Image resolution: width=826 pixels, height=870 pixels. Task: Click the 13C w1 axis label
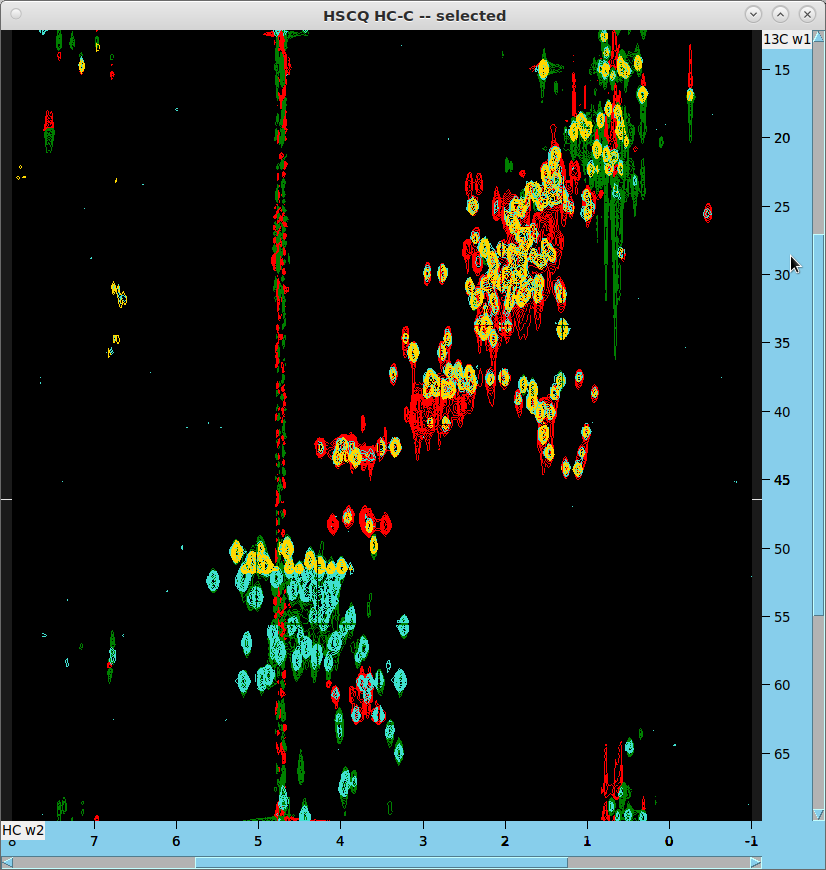[x=786, y=39]
